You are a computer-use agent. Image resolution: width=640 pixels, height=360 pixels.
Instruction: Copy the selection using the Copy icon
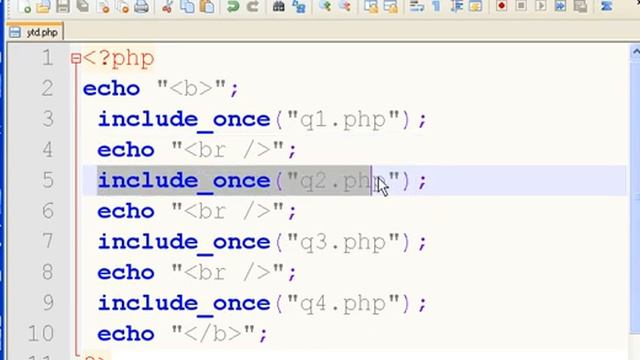(187, 6)
